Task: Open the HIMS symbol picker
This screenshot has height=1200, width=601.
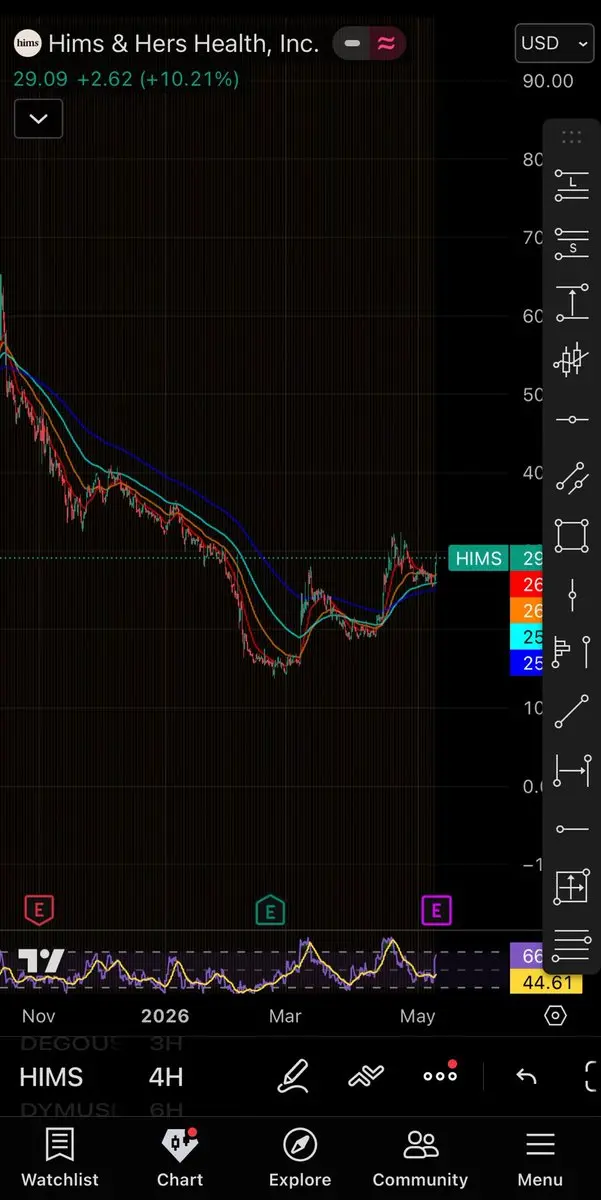Action: pos(51,1077)
